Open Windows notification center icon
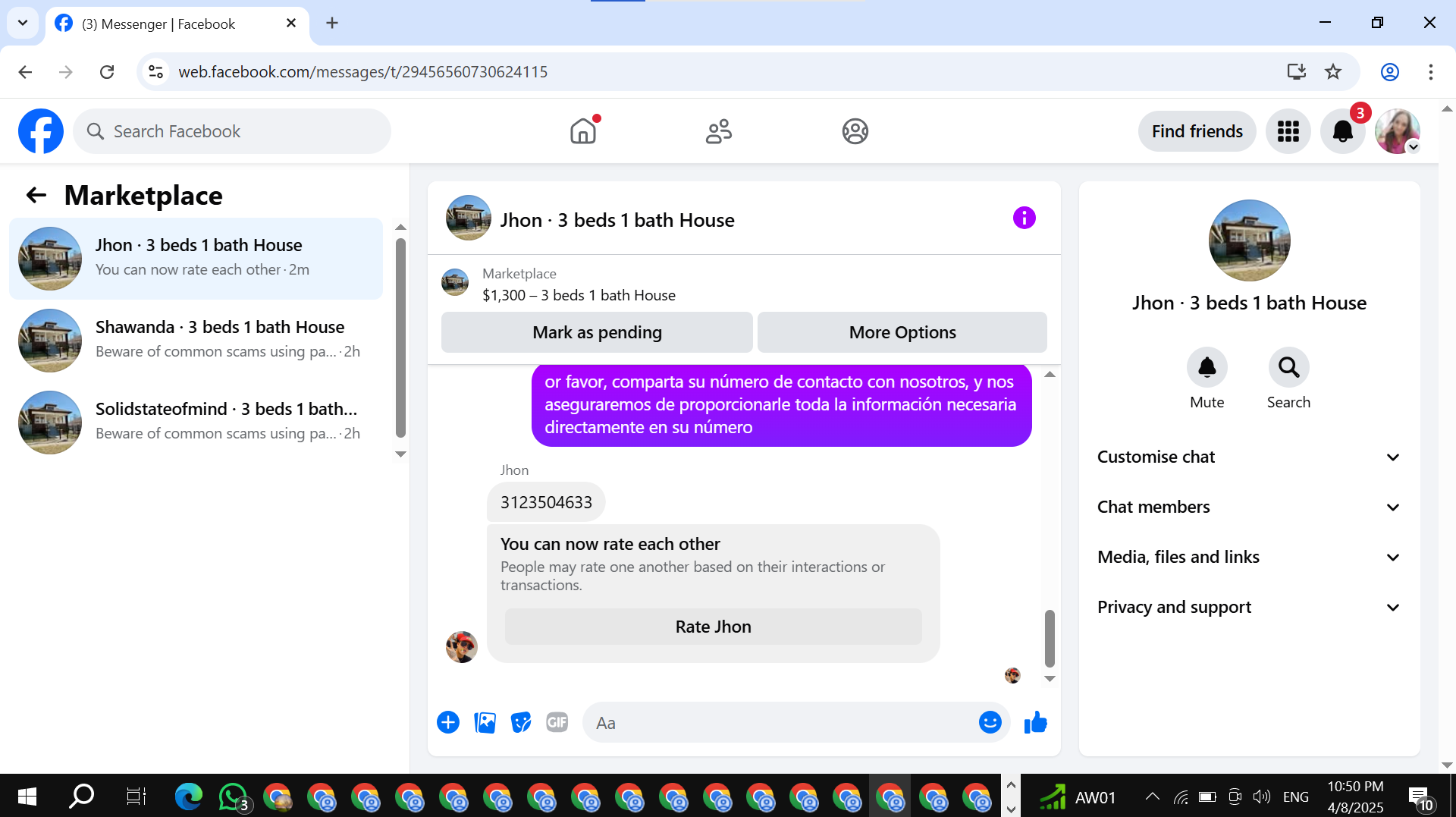 tap(1420, 797)
